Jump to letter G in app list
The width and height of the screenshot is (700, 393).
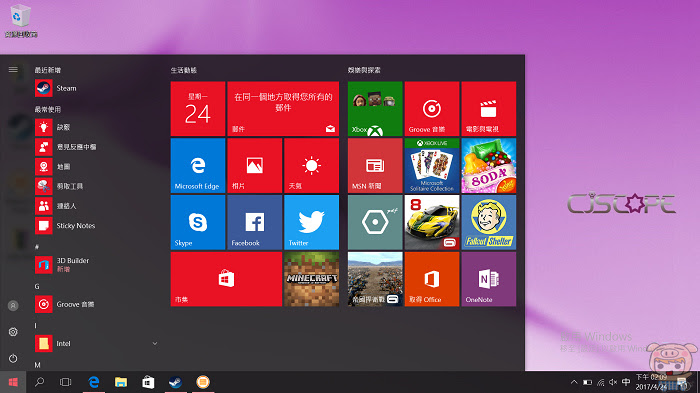[37, 286]
